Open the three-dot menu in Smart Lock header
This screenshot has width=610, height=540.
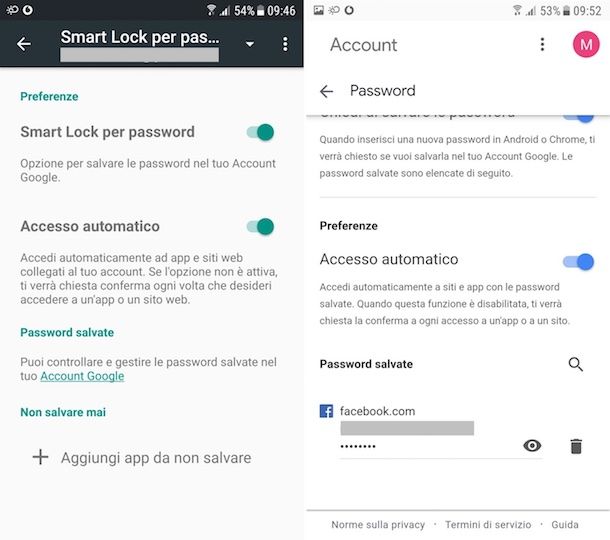click(285, 44)
